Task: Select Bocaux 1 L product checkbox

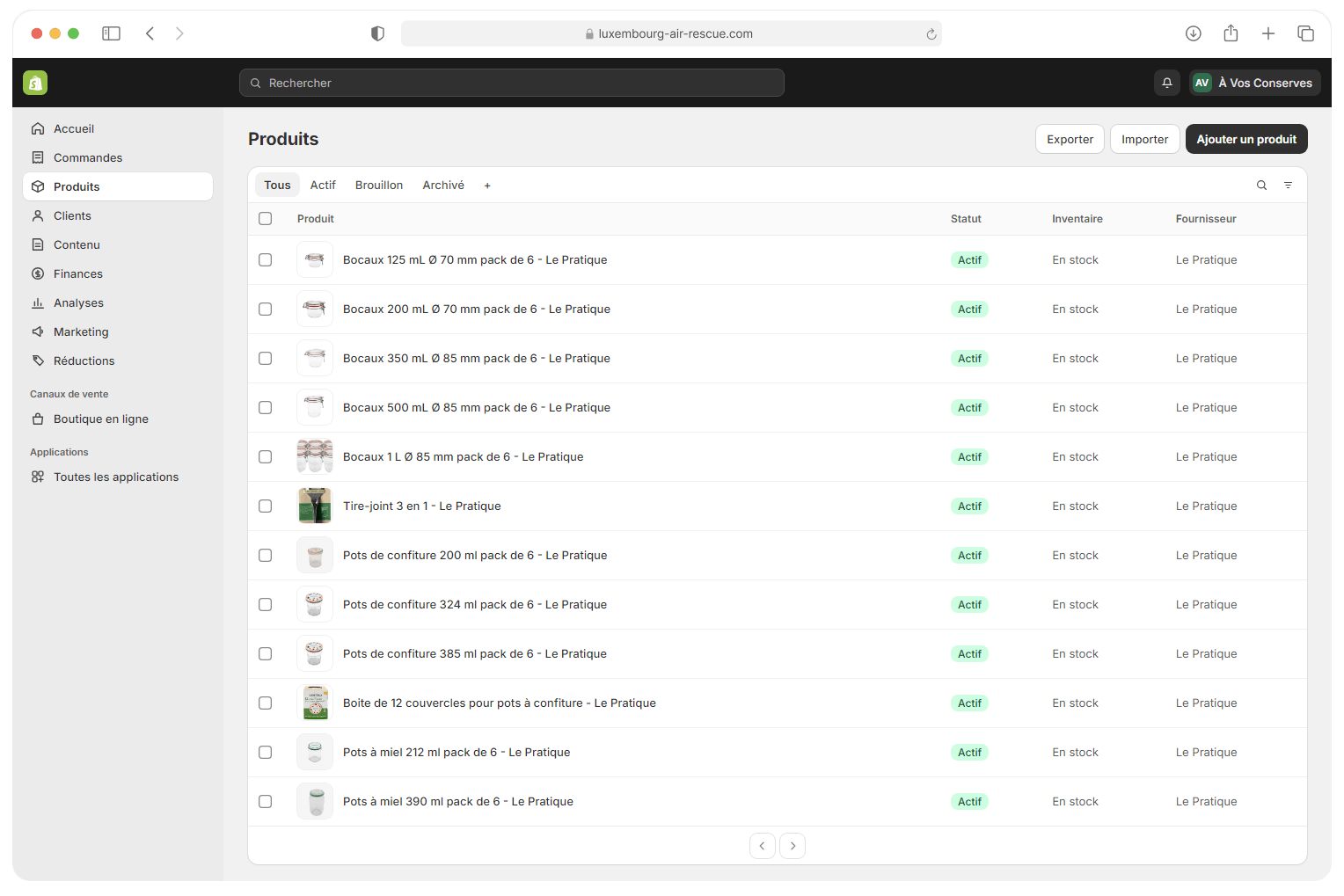Action: (266, 457)
